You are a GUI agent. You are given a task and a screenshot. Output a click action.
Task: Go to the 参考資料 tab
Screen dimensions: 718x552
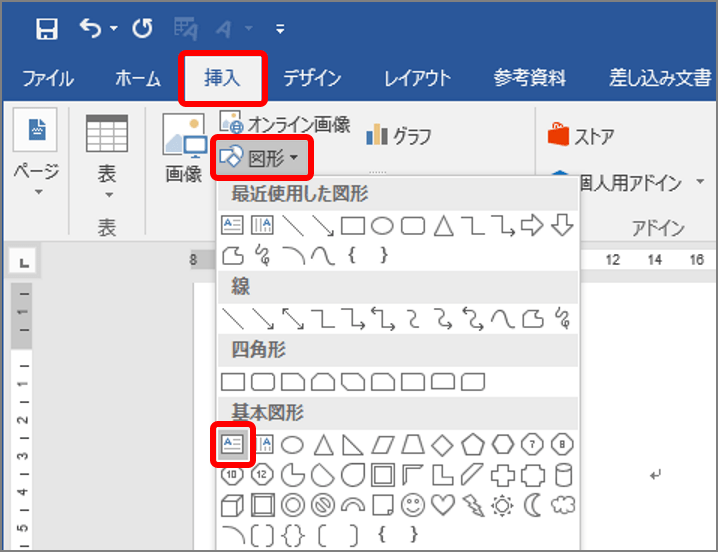click(x=530, y=78)
